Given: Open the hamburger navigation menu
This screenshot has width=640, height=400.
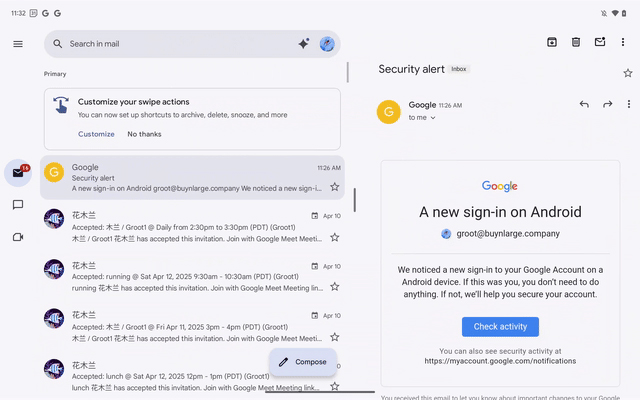Looking at the screenshot, I should coord(18,44).
